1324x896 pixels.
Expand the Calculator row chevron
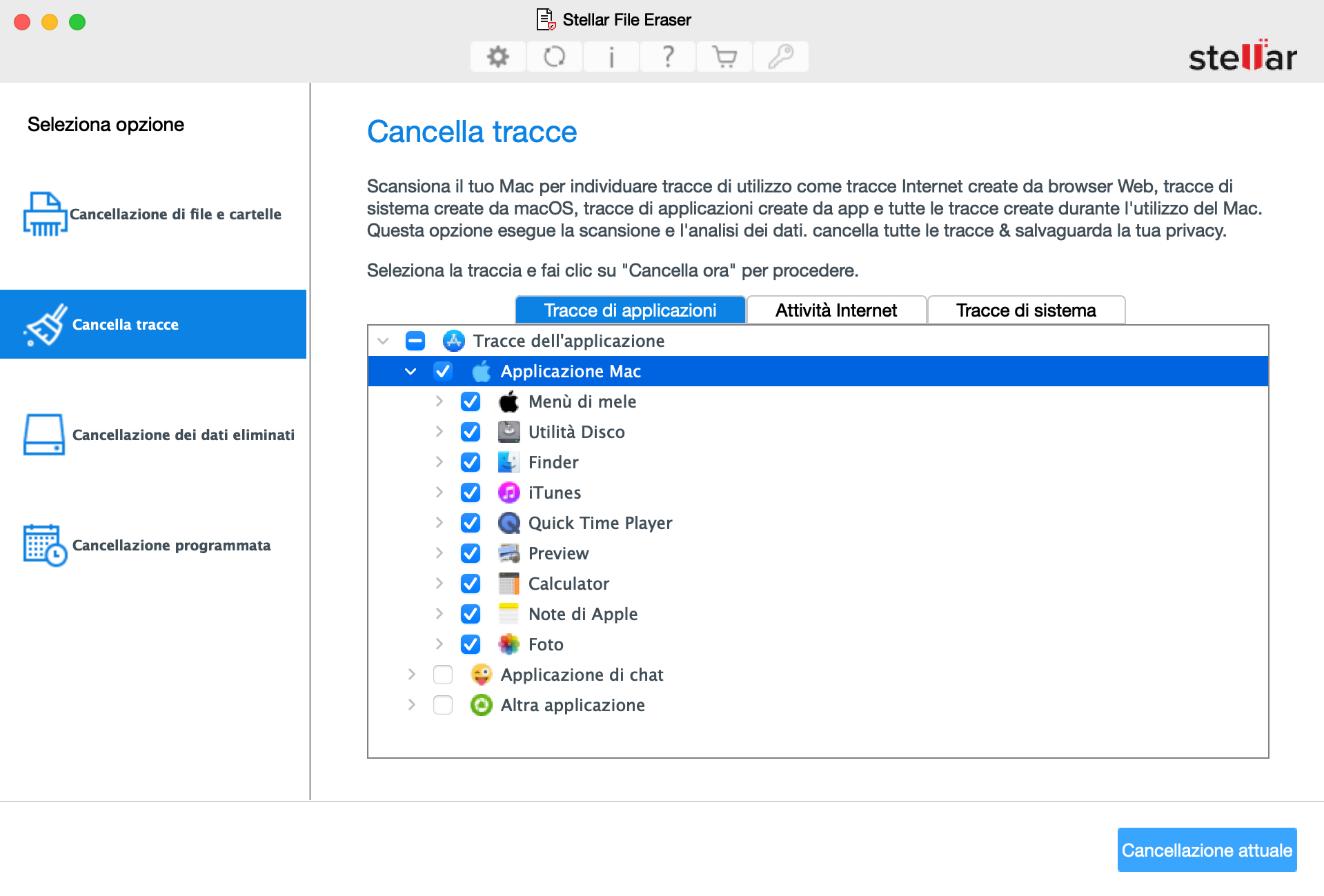(x=439, y=583)
